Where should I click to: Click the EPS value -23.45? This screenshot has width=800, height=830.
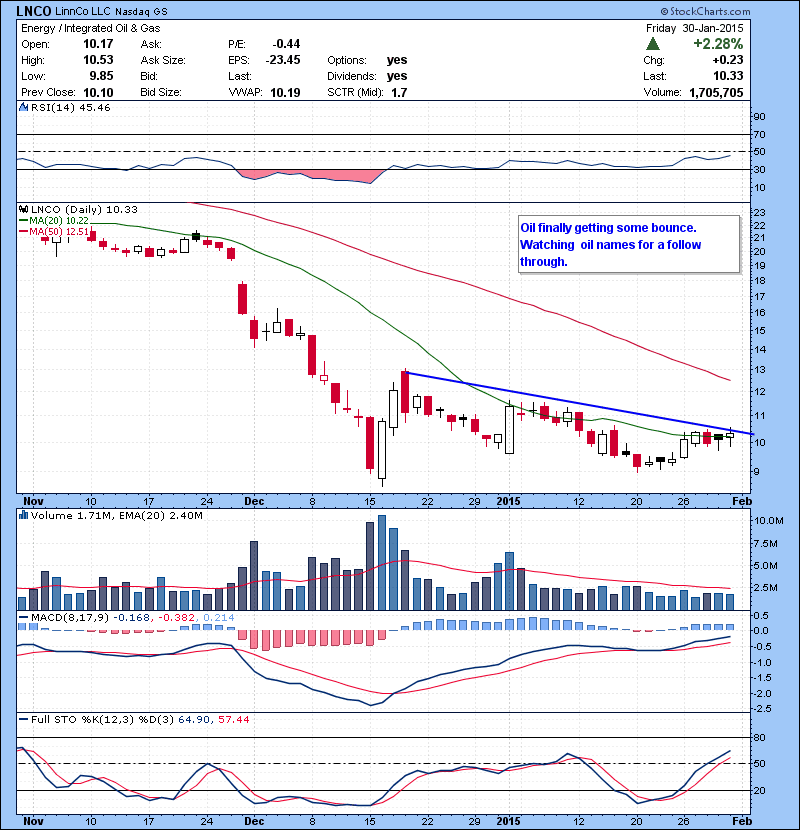(x=282, y=60)
